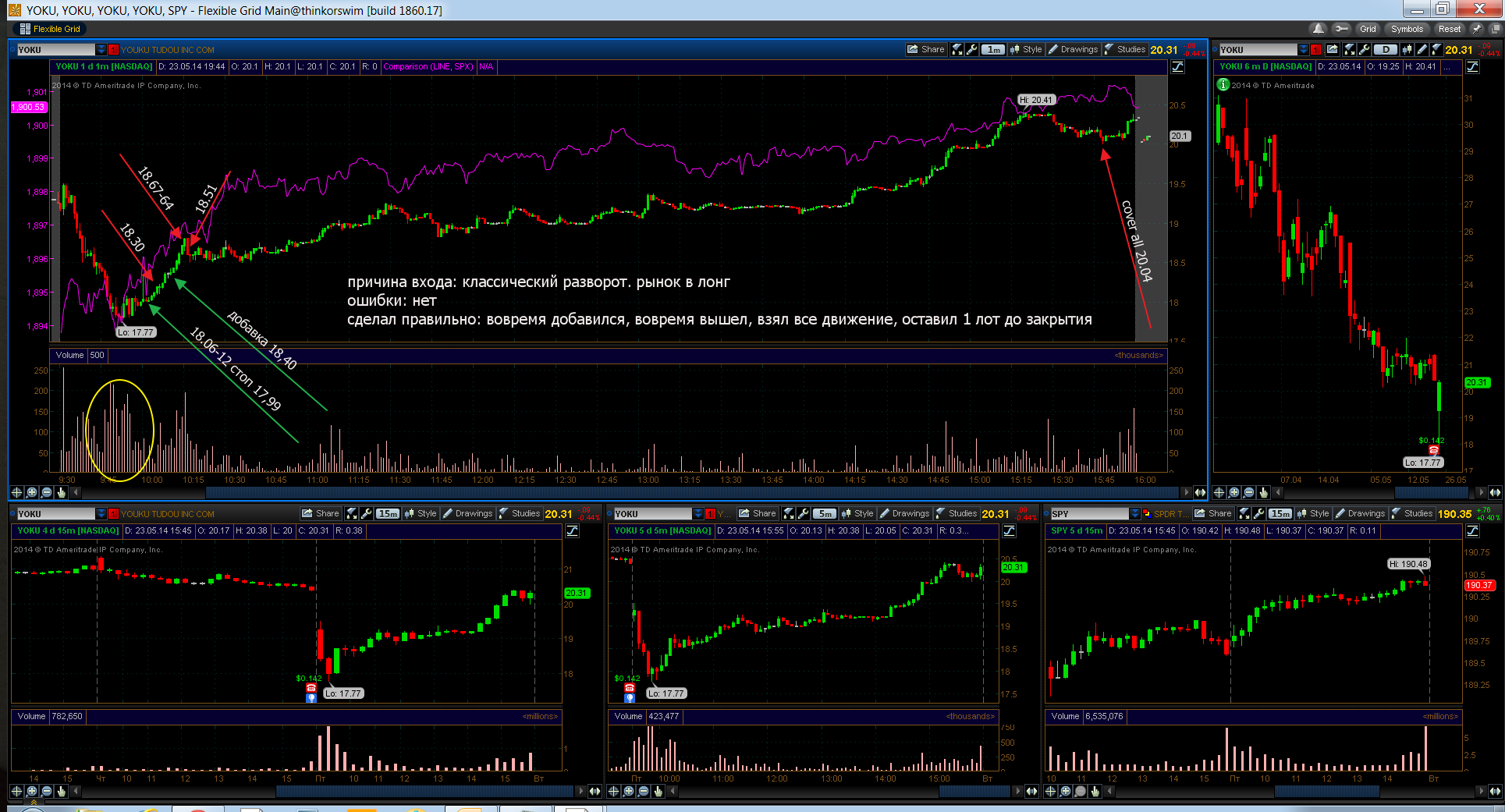Open the alerts bell icon in top bar

1319,29
